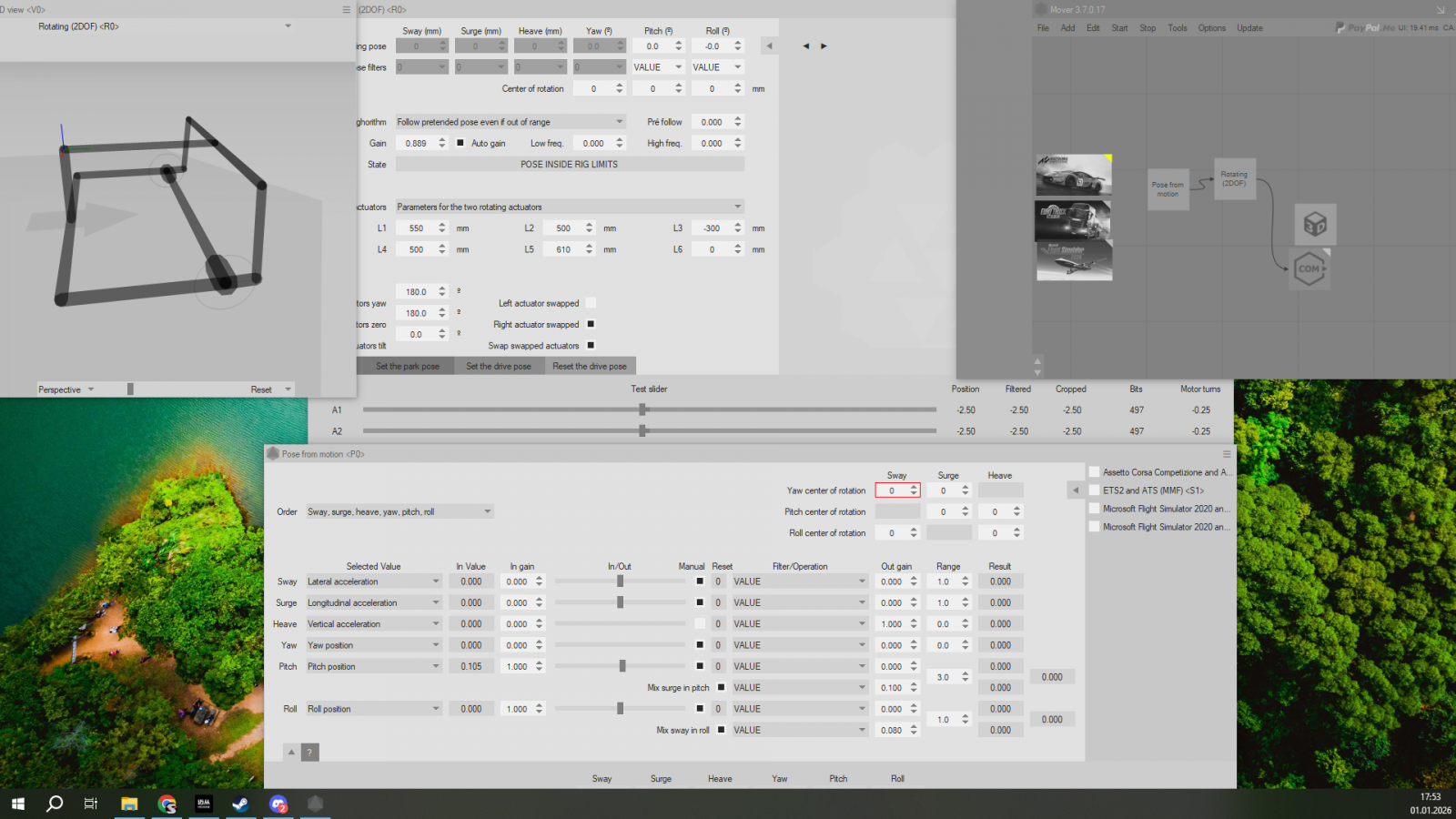Toggle the Auto gain checkbox
Viewport: 1456px width, 819px height.
point(460,143)
